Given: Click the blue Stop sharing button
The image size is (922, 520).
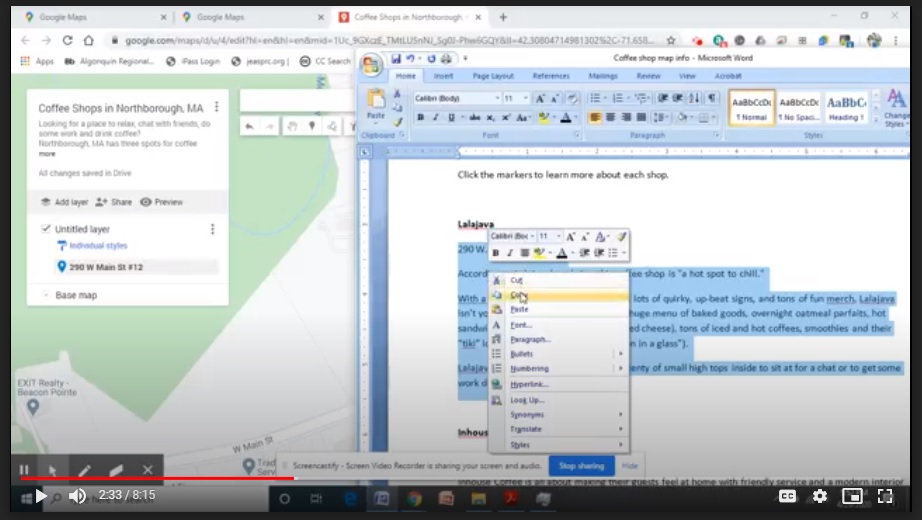Looking at the screenshot, I should [x=581, y=466].
